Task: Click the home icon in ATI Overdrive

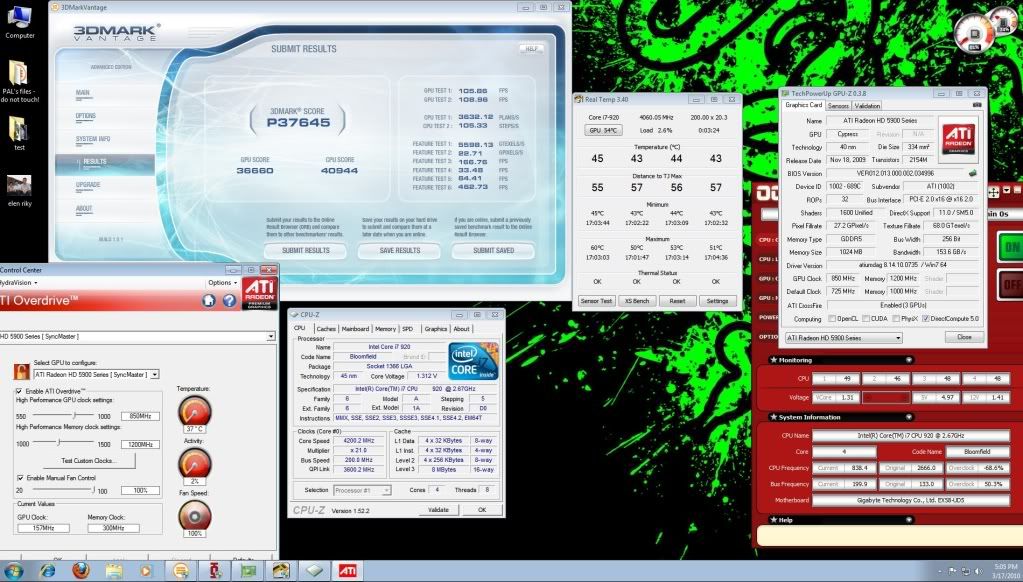Action: click(x=209, y=301)
